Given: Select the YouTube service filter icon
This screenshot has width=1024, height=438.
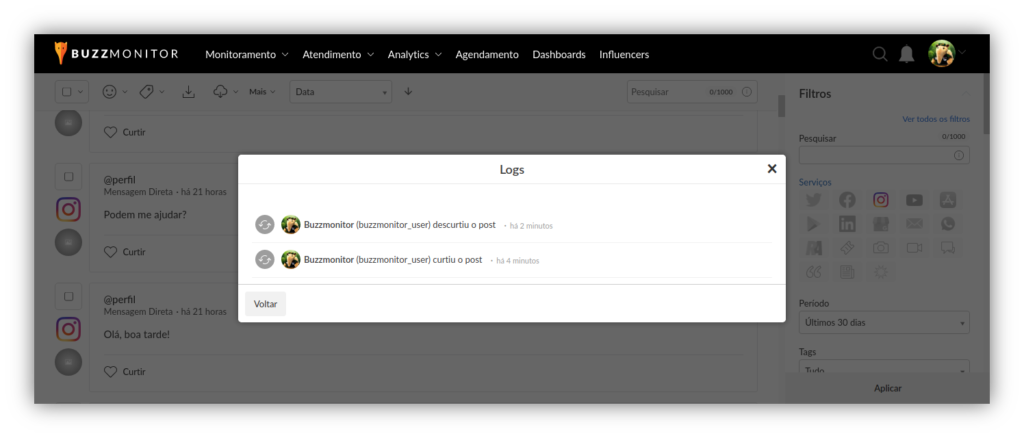Looking at the screenshot, I should [914, 200].
